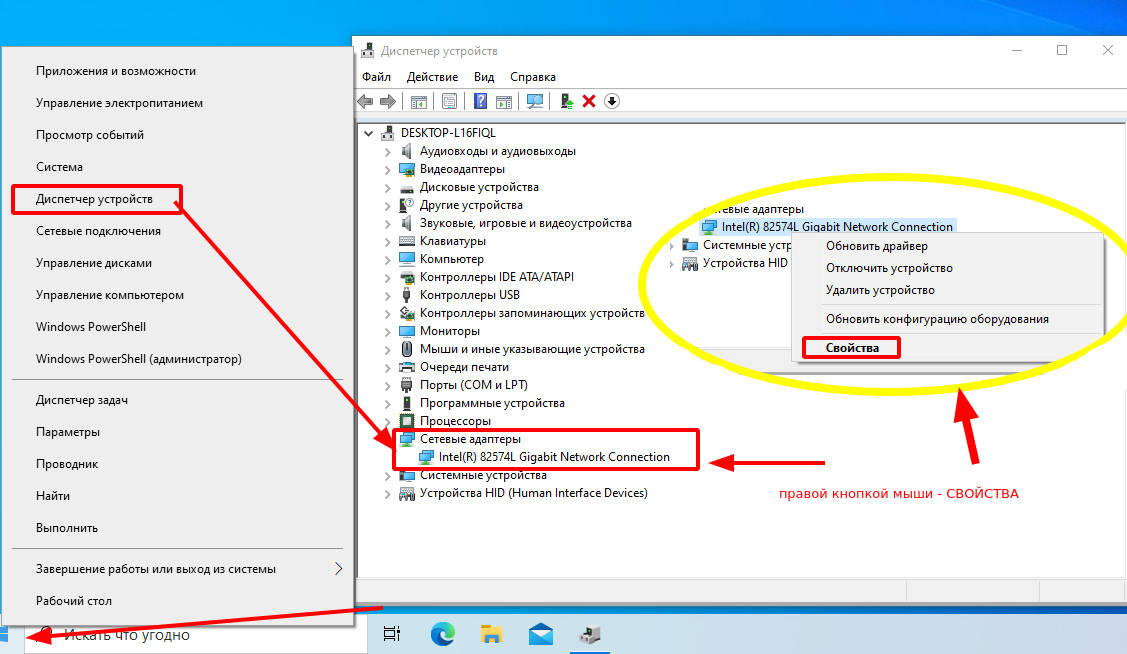
Task: Click the update driver icon with green arrow
Action: (567, 101)
